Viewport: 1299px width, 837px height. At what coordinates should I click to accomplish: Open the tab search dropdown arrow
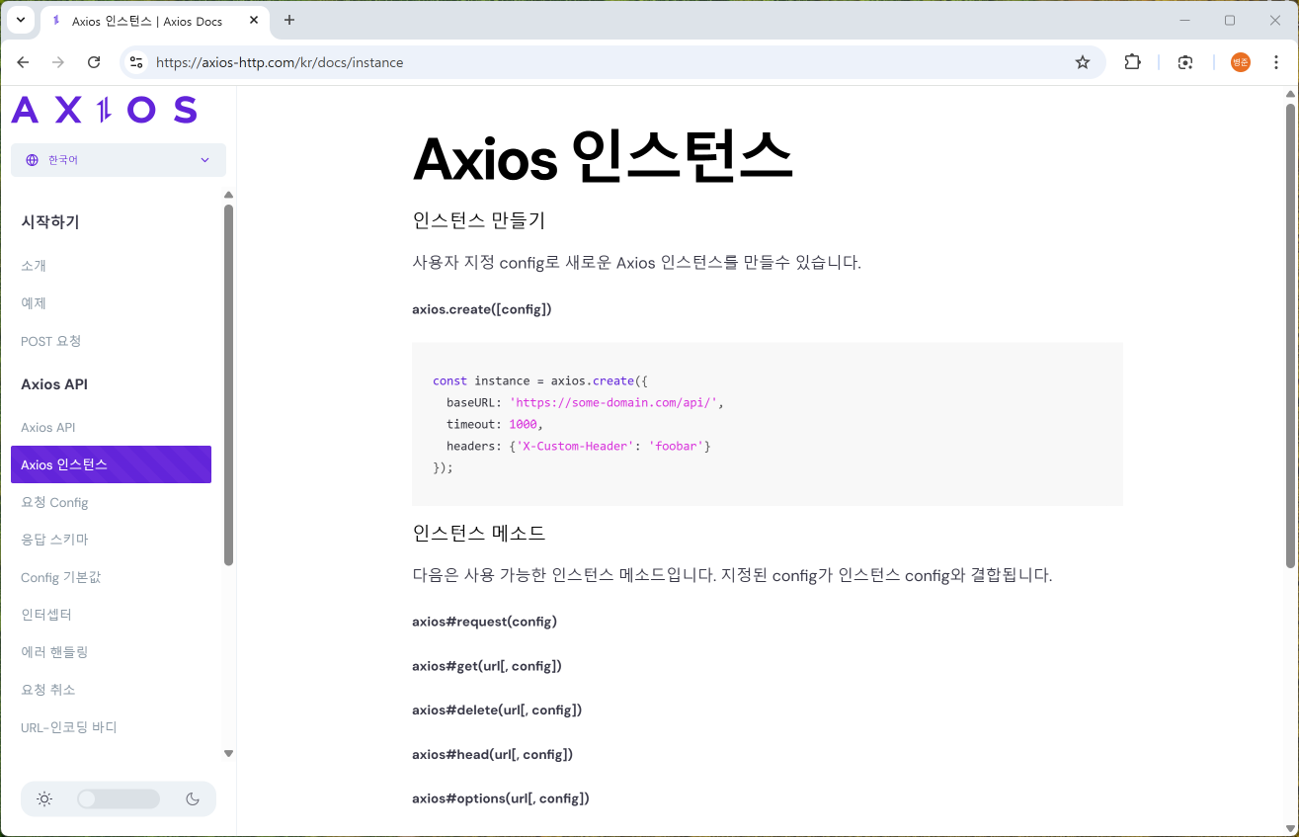click(20, 20)
